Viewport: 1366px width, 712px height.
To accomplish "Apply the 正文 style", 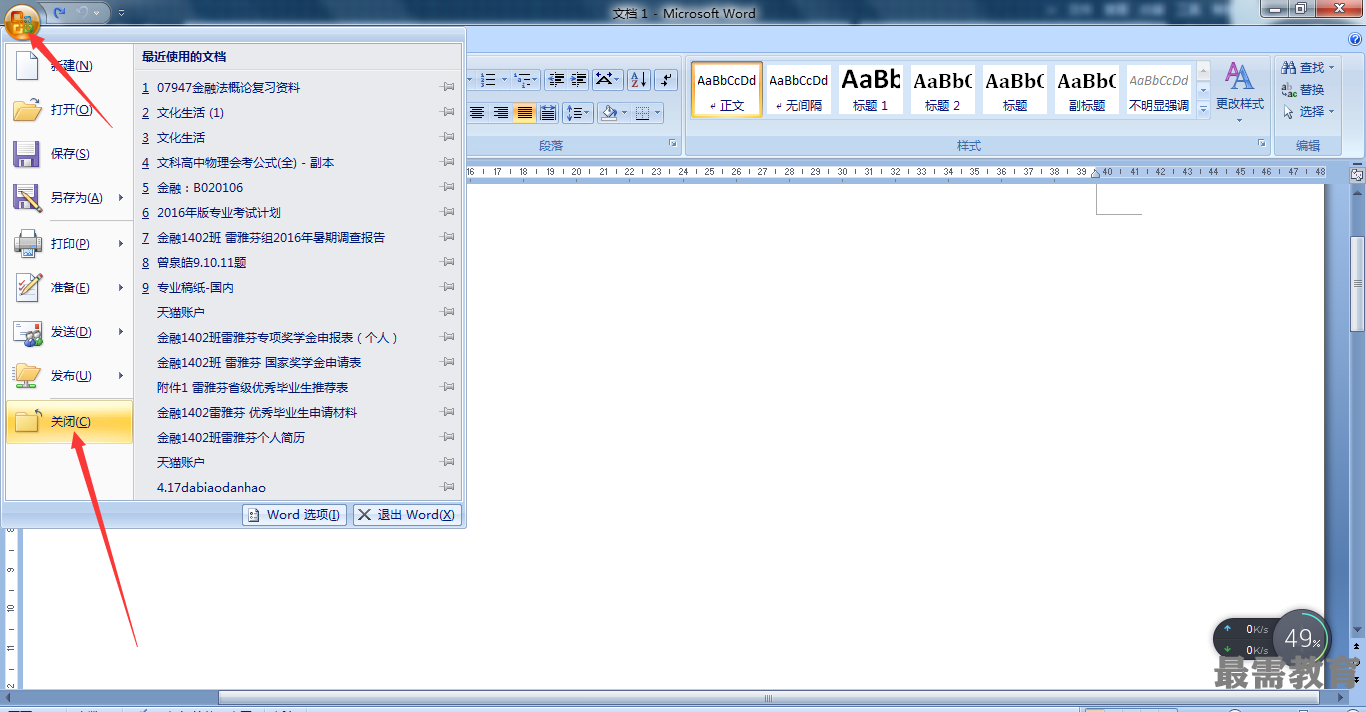I will click(x=727, y=90).
